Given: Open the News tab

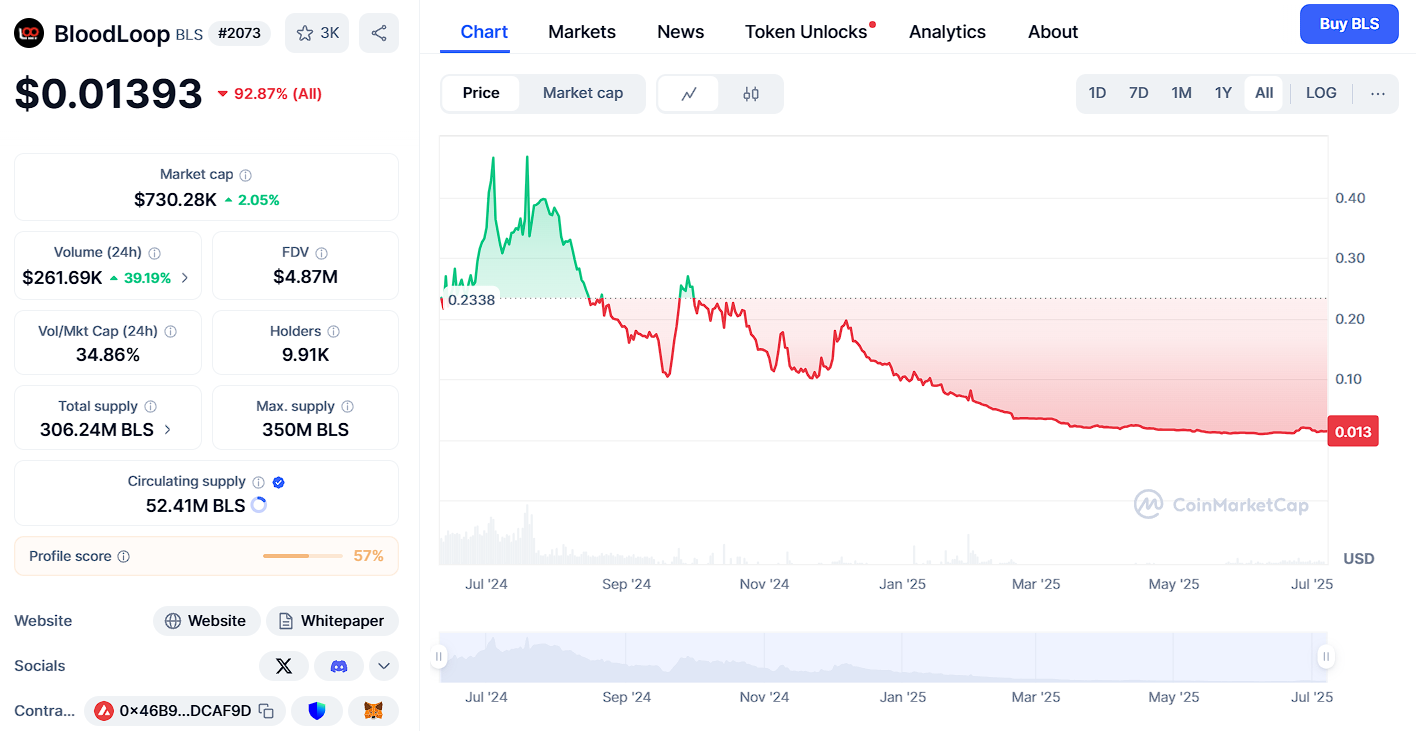Looking at the screenshot, I should [680, 32].
